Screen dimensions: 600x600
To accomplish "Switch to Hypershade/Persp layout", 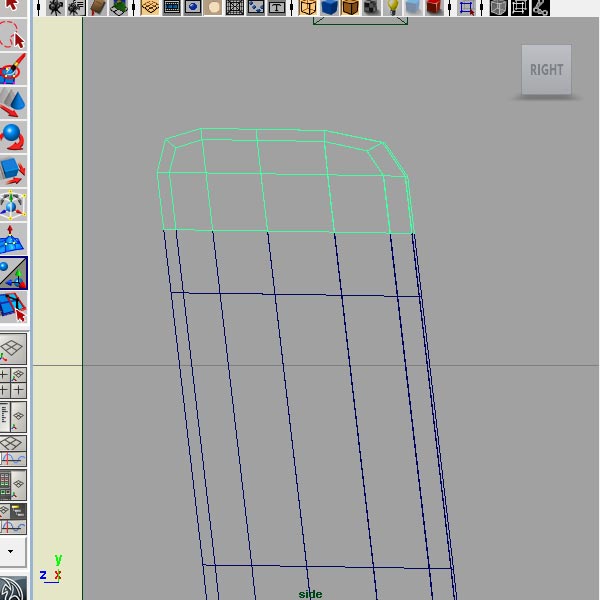I will pos(13,485).
